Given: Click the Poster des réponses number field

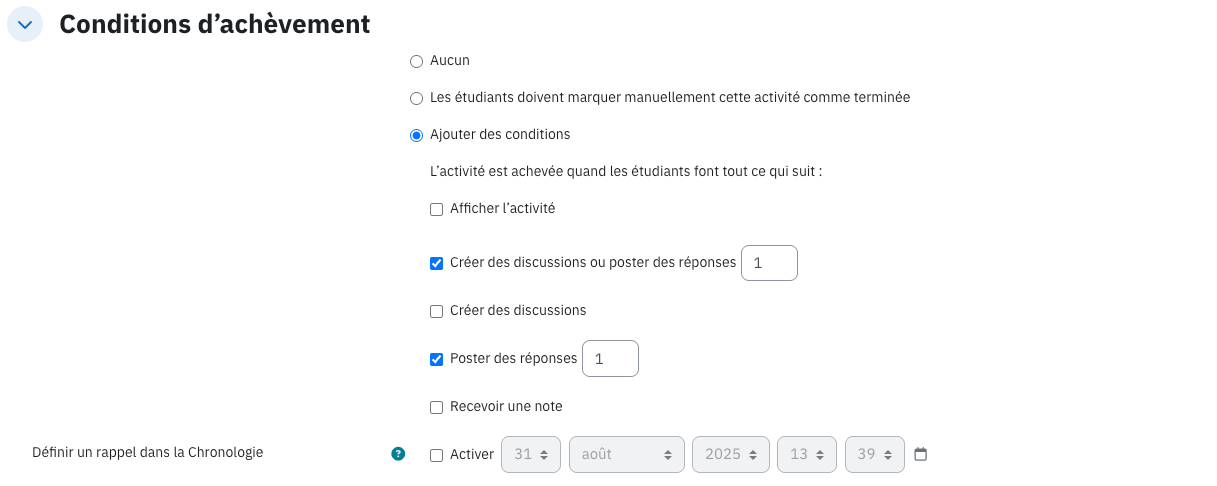Looking at the screenshot, I should pyautogui.click(x=610, y=359).
